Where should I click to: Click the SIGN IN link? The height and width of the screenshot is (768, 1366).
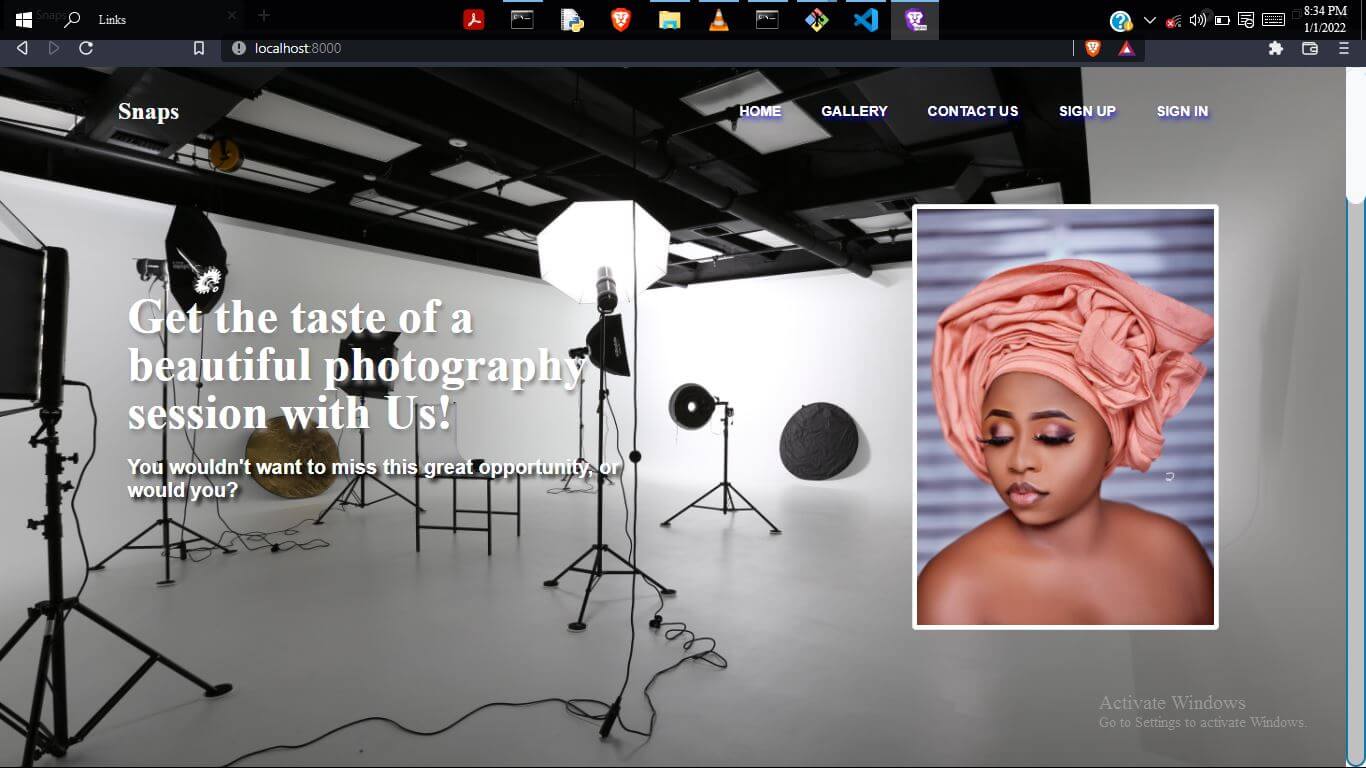[1182, 111]
